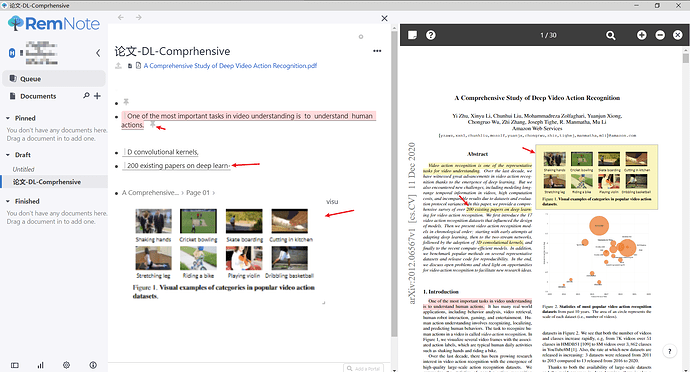This screenshot has width=690, height=372.
Task: Collapse the Pinned section
Action: click(7, 118)
